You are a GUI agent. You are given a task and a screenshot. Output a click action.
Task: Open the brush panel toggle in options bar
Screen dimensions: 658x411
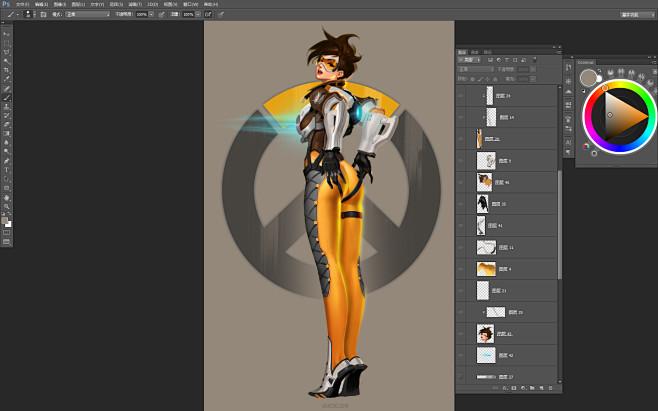tap(43, 14)
